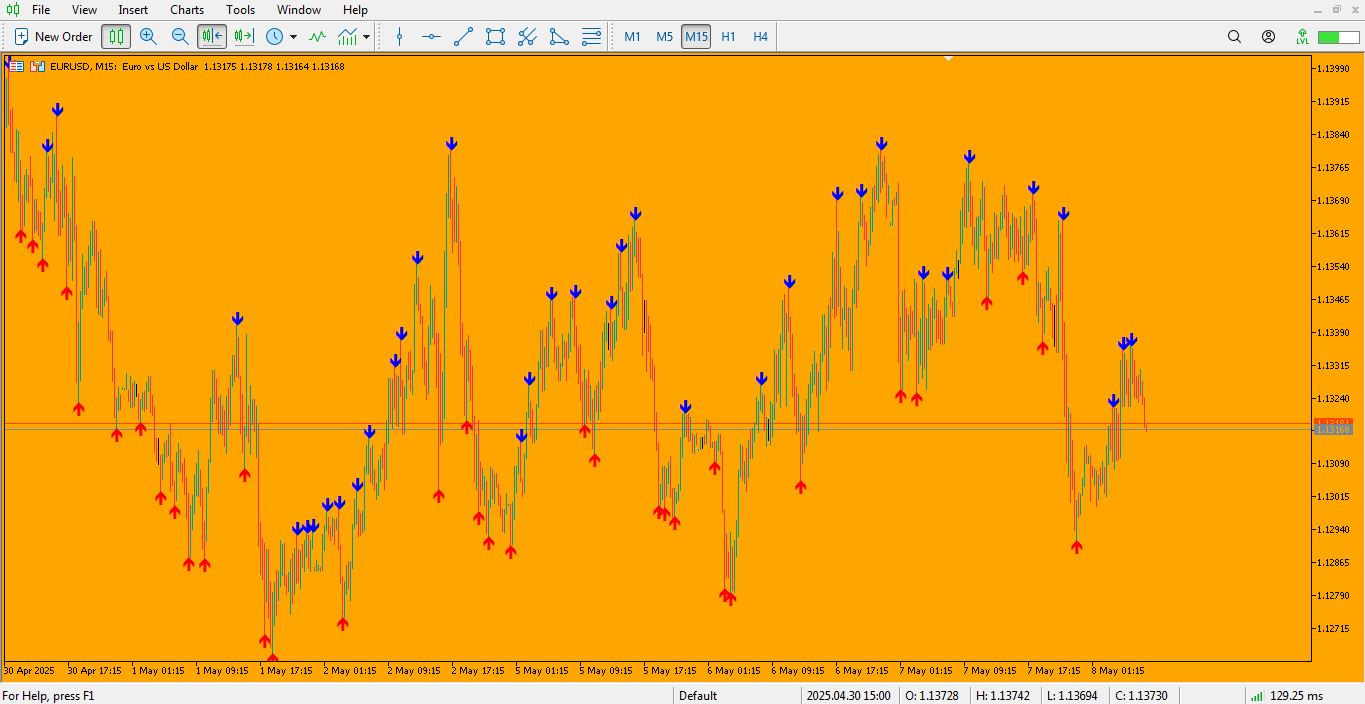The height and width of the screenshot is (704, 1365).
Task: Select the horizontal line drawing tool
Action: pyautogui.click(x=431, y=37)
